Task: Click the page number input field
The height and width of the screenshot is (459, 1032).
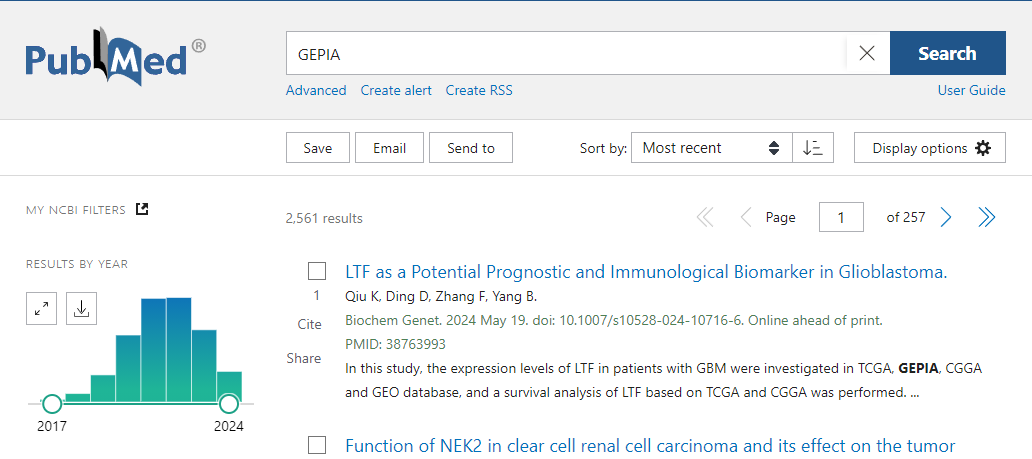Action: pyautogui.click(x=841, y=217)
